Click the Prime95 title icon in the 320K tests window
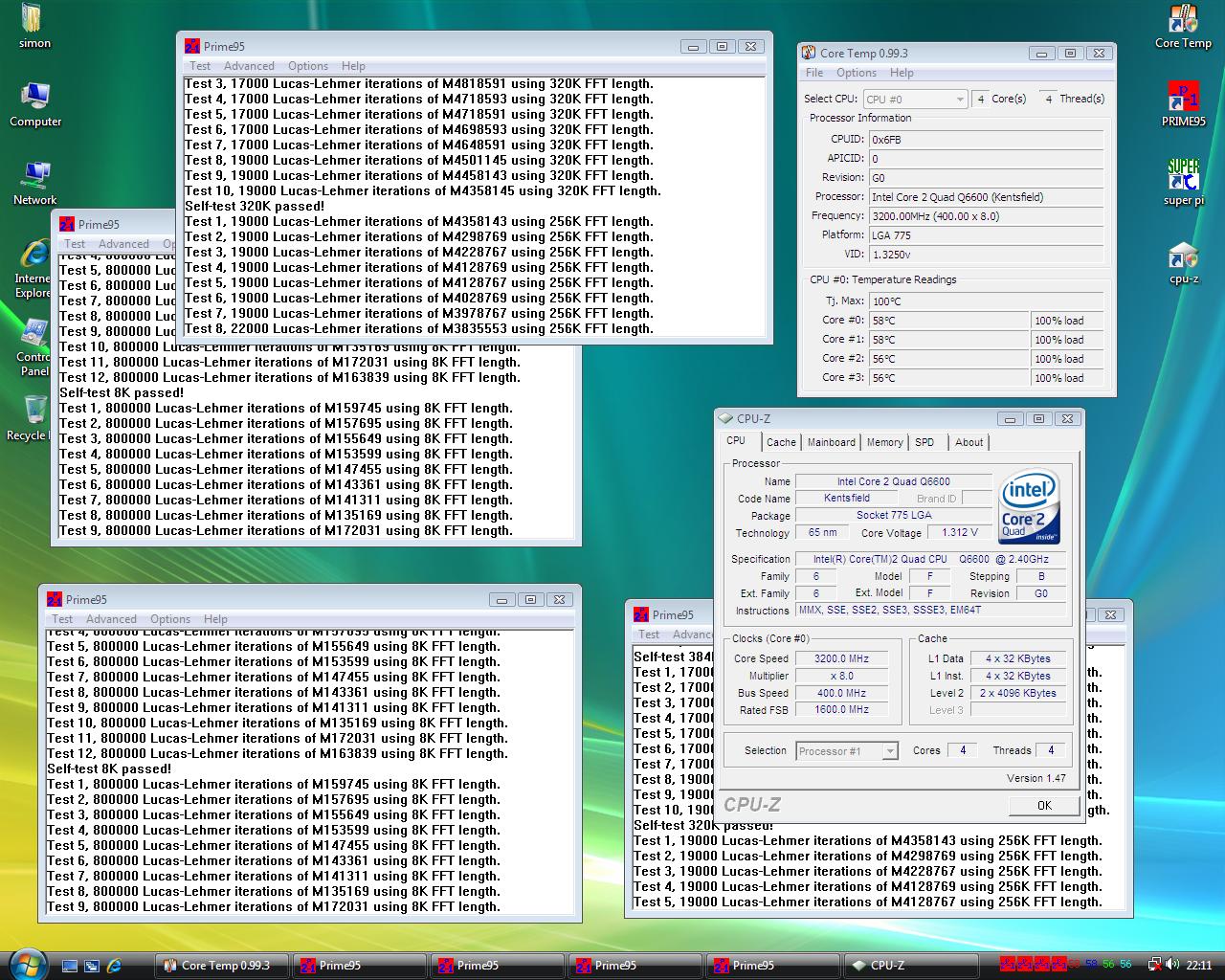 [x=192, y=46]
